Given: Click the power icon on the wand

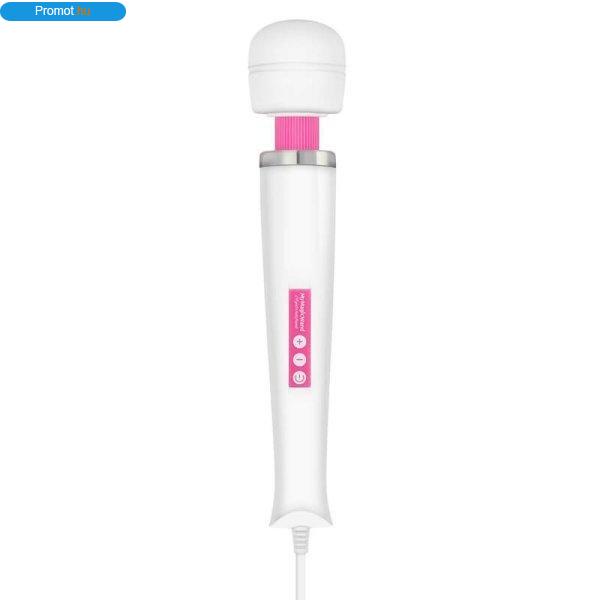Looking at the screenshot, I should coord(299,378).
